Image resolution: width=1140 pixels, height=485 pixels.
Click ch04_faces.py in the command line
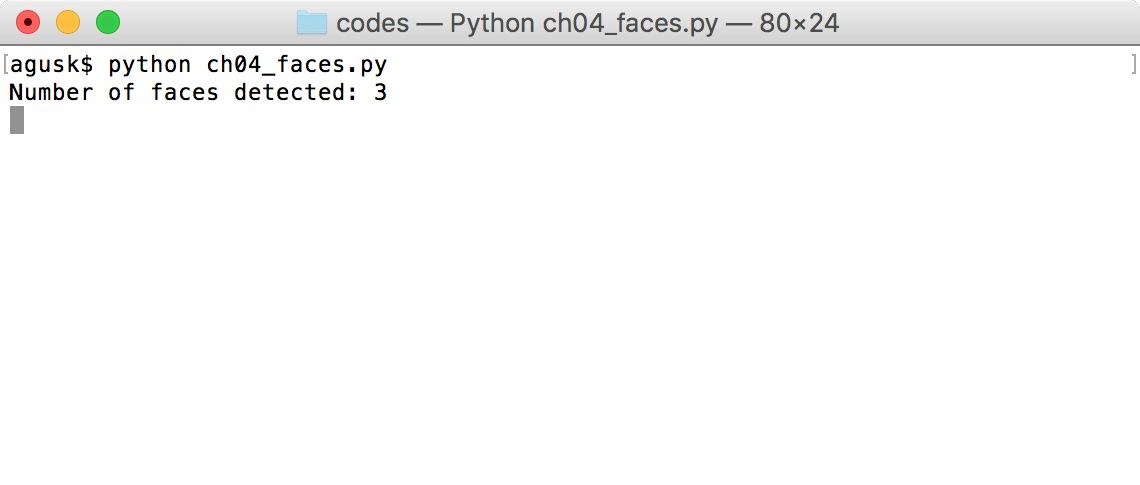(x=297, y=65)
